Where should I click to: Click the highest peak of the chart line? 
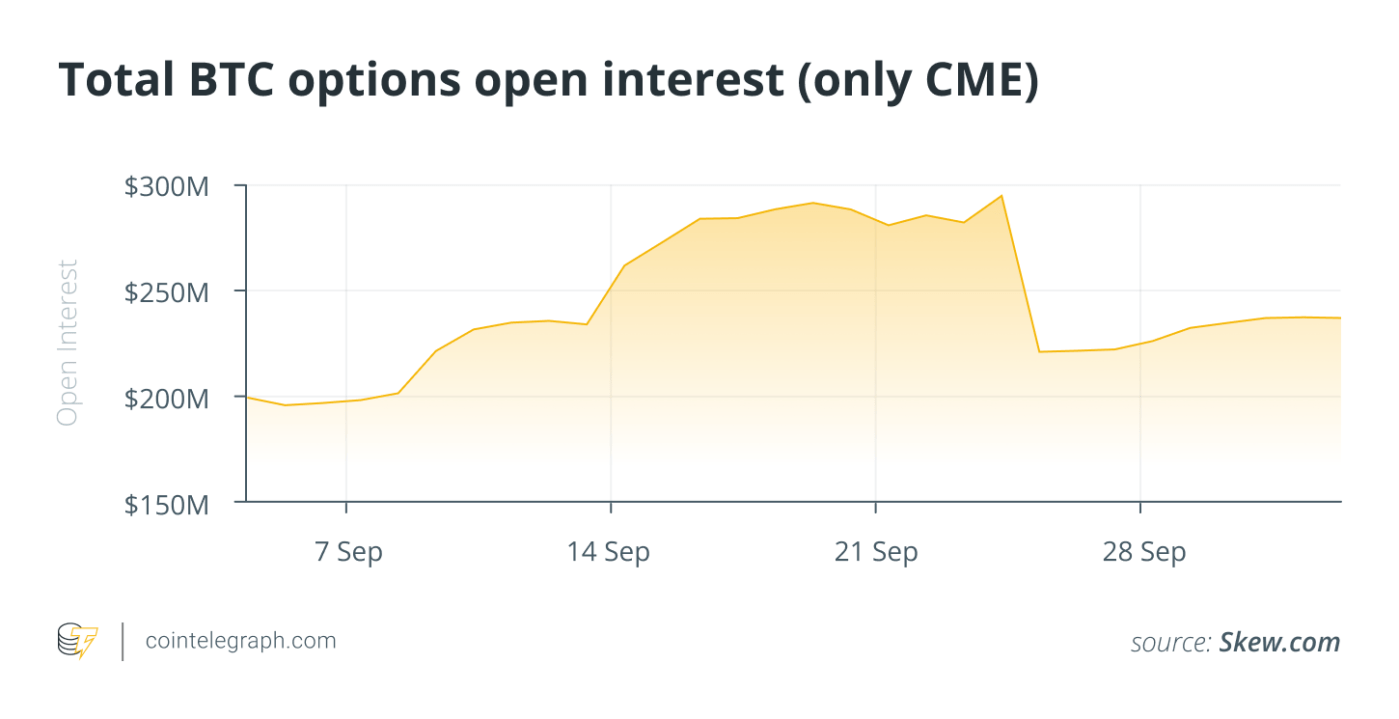[1001, 196]
